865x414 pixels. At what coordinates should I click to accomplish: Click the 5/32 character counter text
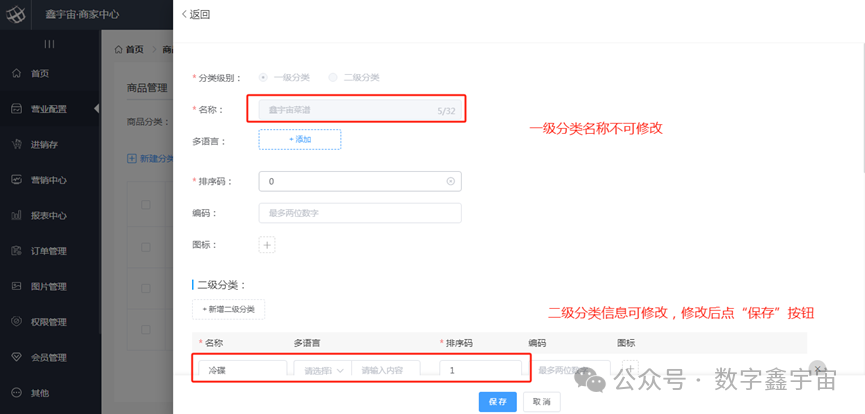click(x=446, y=110)
